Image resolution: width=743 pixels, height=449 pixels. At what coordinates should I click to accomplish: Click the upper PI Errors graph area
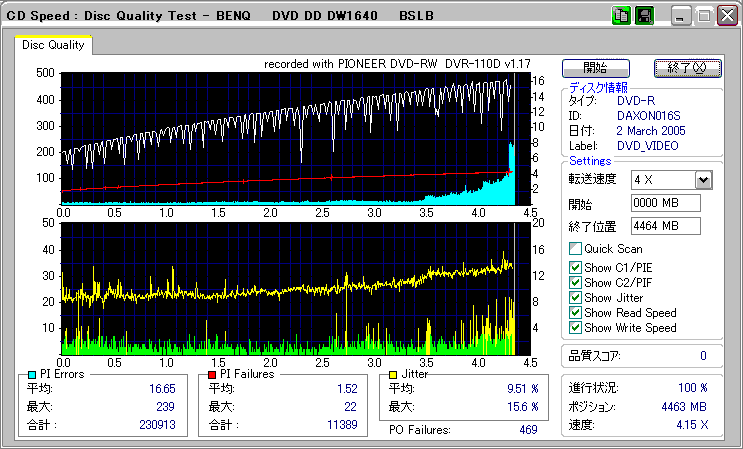(x=290, y=137)
